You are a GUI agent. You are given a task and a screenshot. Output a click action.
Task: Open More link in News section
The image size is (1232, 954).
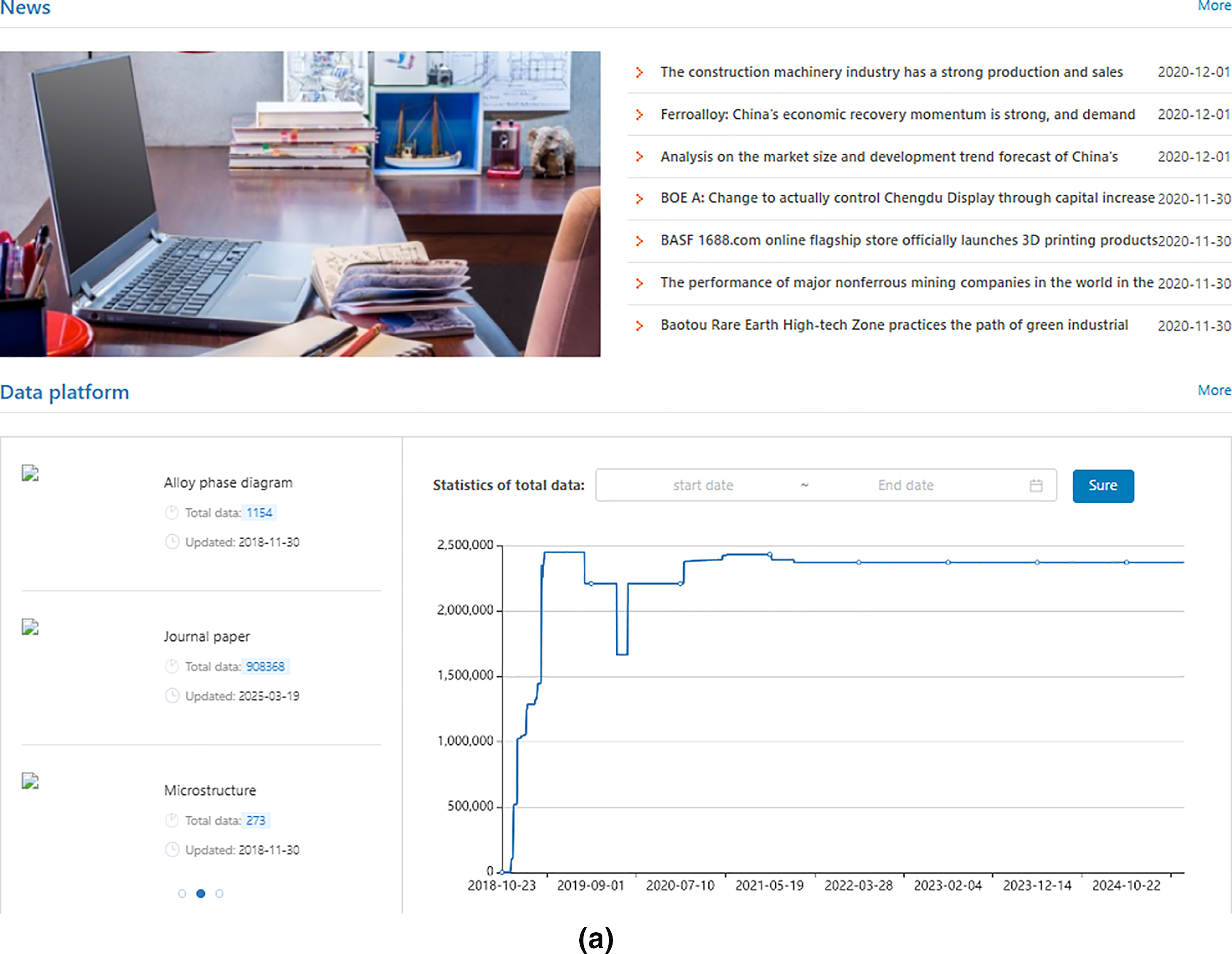tap(1214, 6)
